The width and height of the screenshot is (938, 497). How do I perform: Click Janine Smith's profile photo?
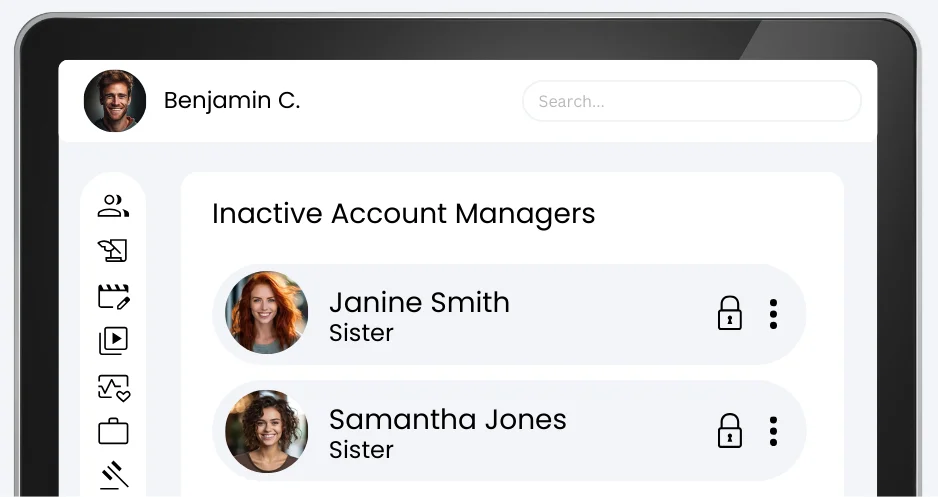[x=267, y=313]
